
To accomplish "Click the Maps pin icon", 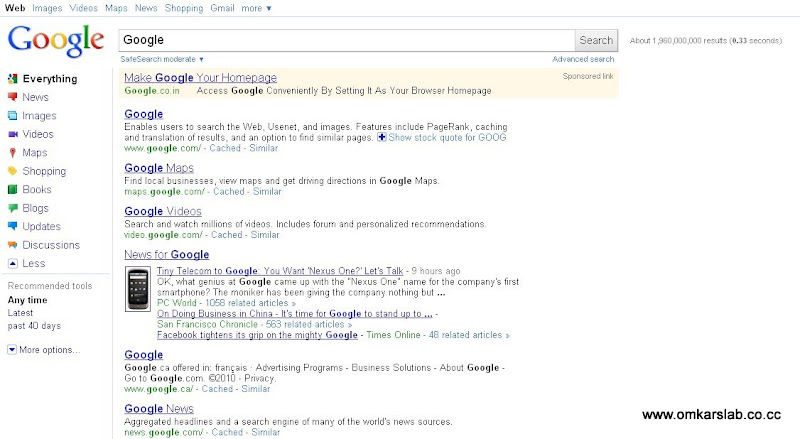I will click(12, 153).
